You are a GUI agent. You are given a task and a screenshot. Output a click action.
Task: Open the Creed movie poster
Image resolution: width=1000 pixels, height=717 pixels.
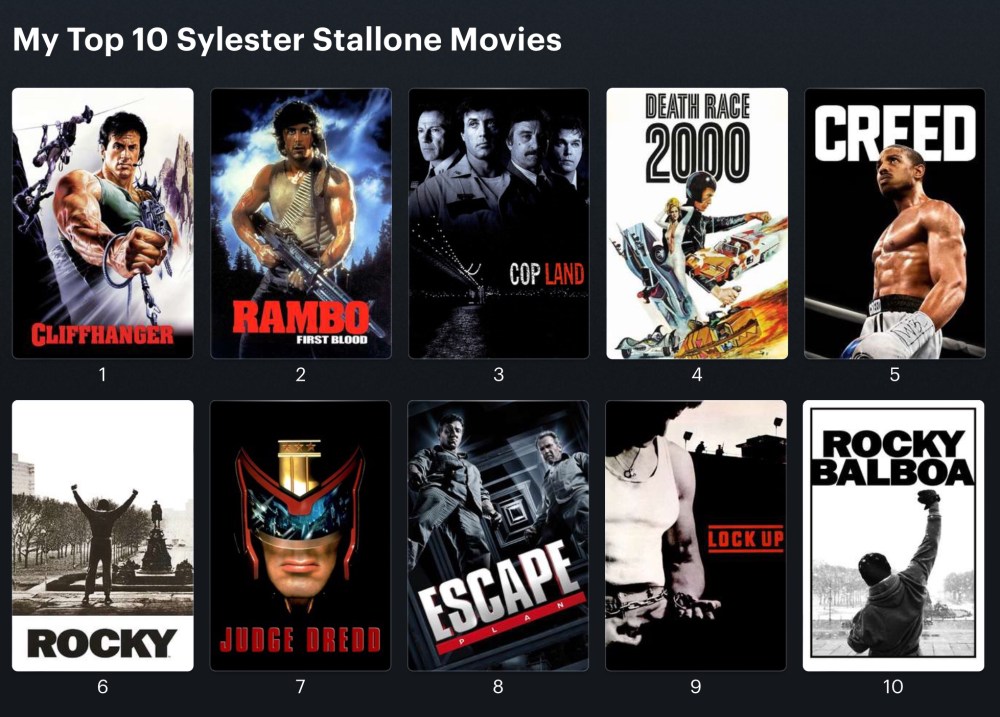pos(895,223)
